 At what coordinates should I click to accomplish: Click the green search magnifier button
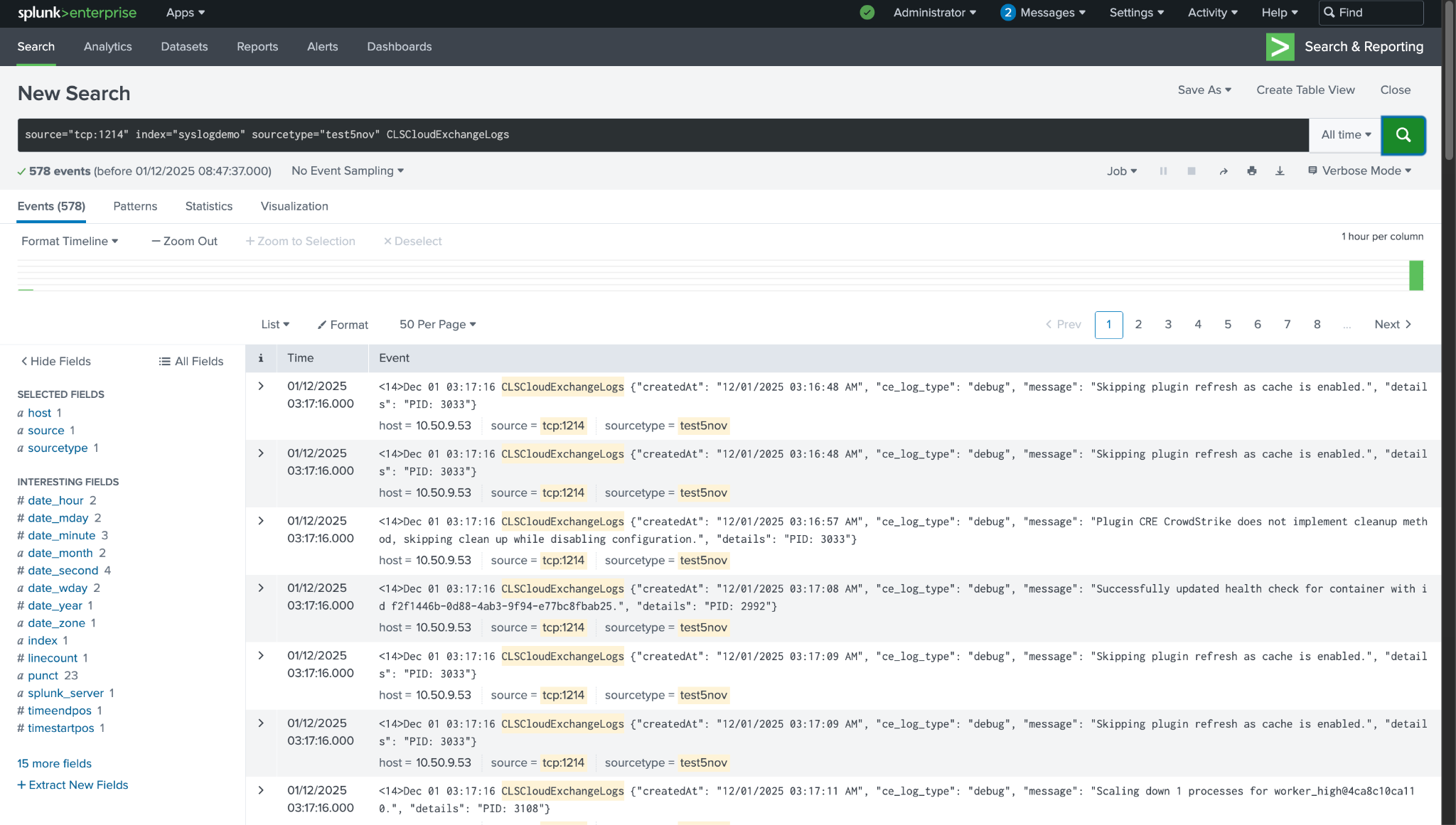coord(1403,135)
